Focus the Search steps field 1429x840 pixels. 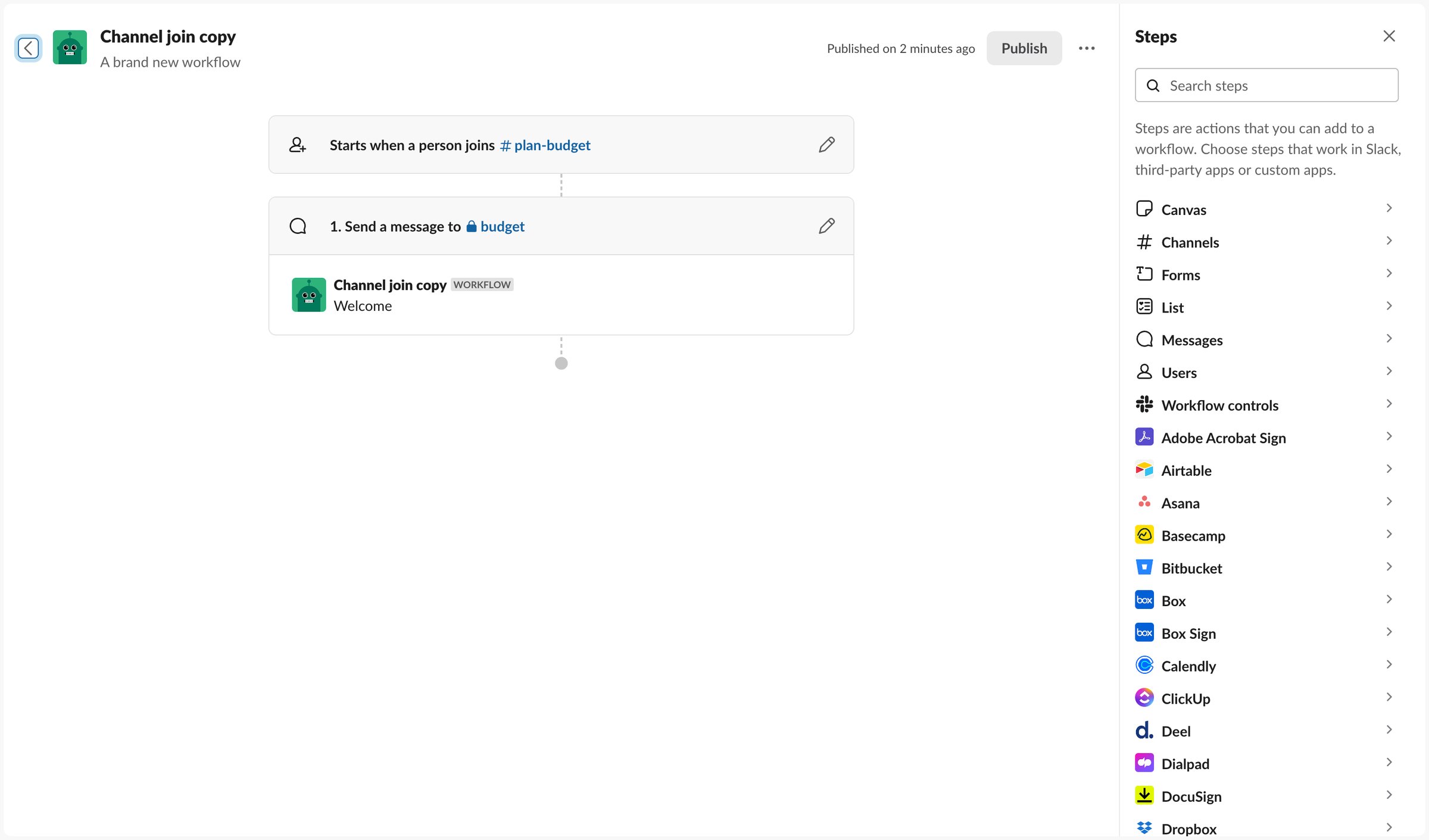1266,85
